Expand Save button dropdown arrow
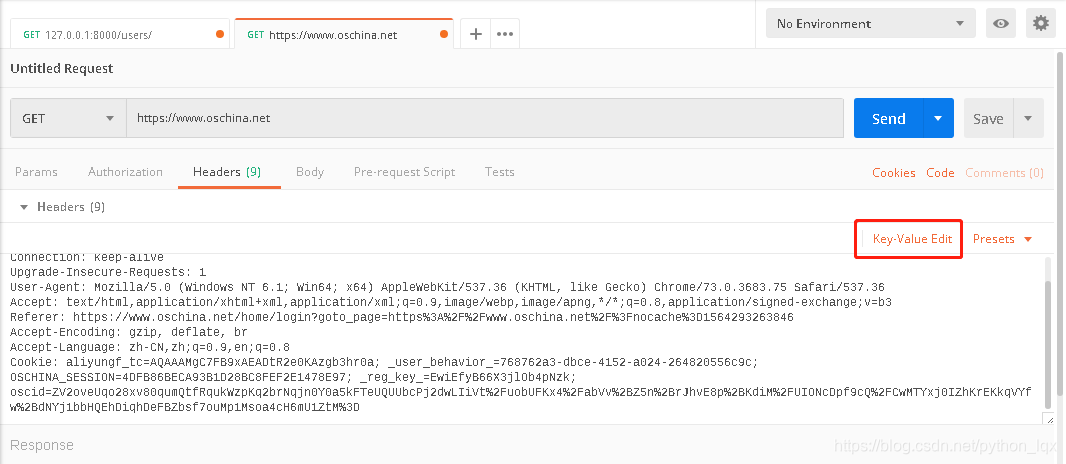Image resolution: width=1066 pixels, height=464 pixels. (x=1029, y=118)
